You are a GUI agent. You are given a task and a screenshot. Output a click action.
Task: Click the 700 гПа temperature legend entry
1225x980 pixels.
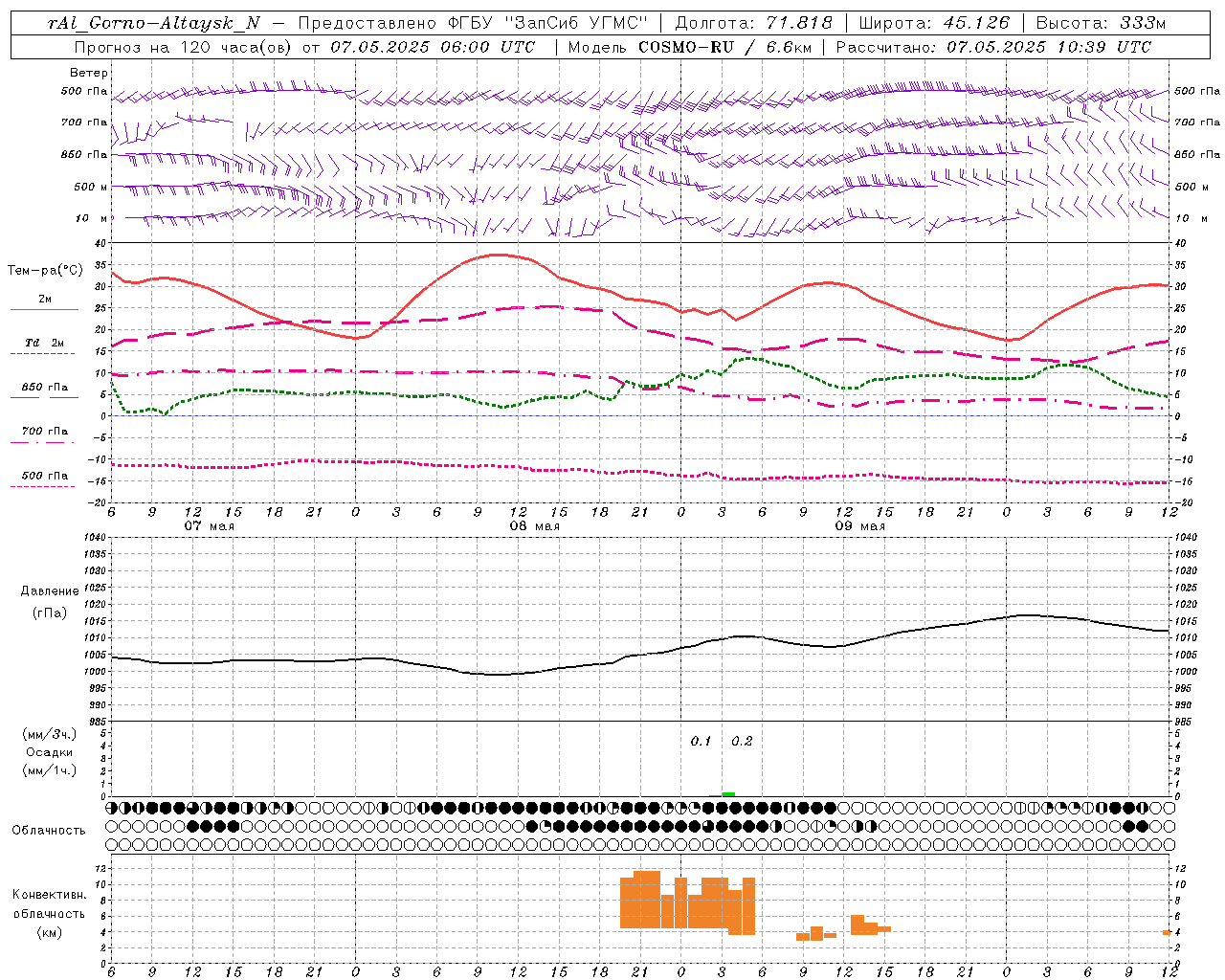click(x=45, y=432)
